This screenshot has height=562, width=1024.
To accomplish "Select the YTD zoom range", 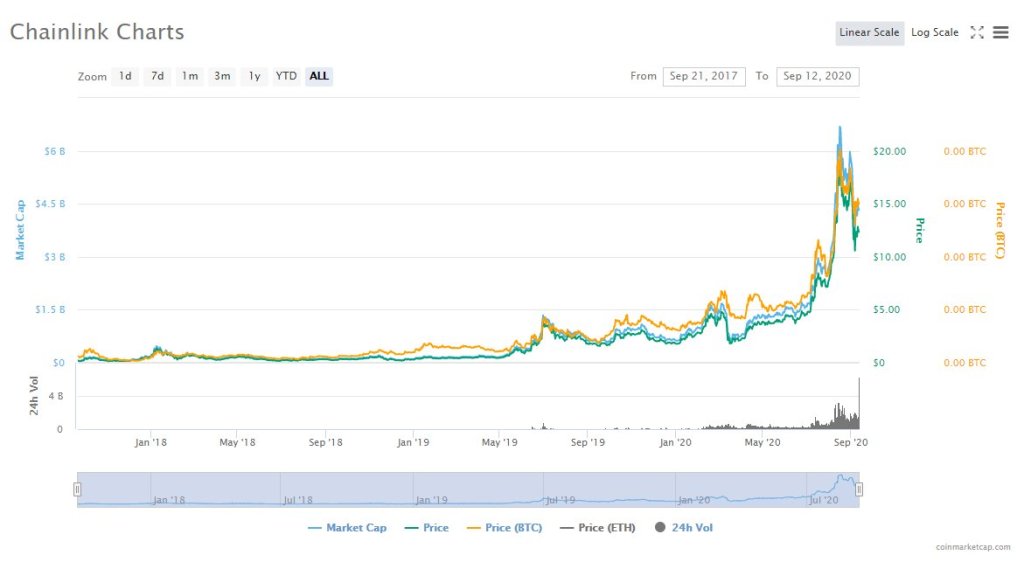I will 286,76.
